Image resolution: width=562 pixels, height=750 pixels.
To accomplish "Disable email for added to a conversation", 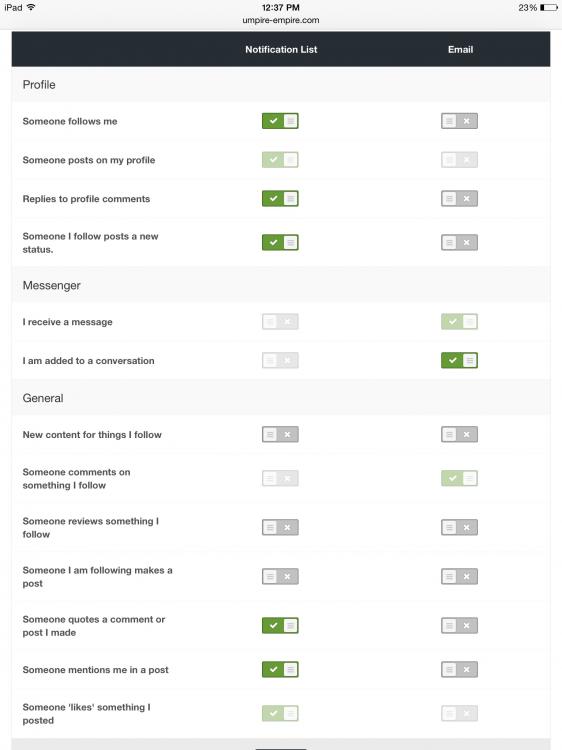I will (x=459, y=360).
